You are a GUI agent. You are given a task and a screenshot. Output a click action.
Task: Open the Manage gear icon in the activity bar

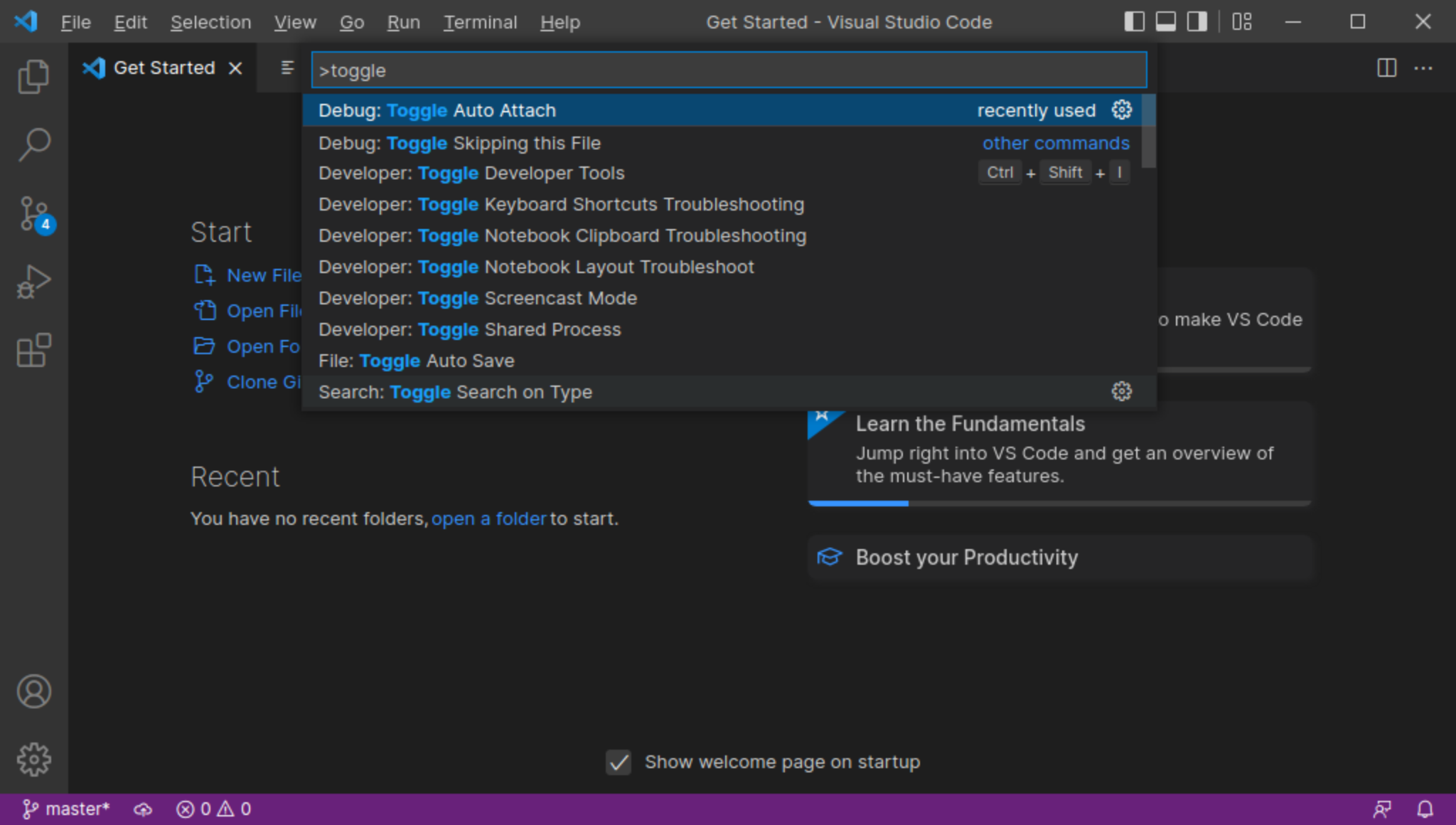point(33,759)
